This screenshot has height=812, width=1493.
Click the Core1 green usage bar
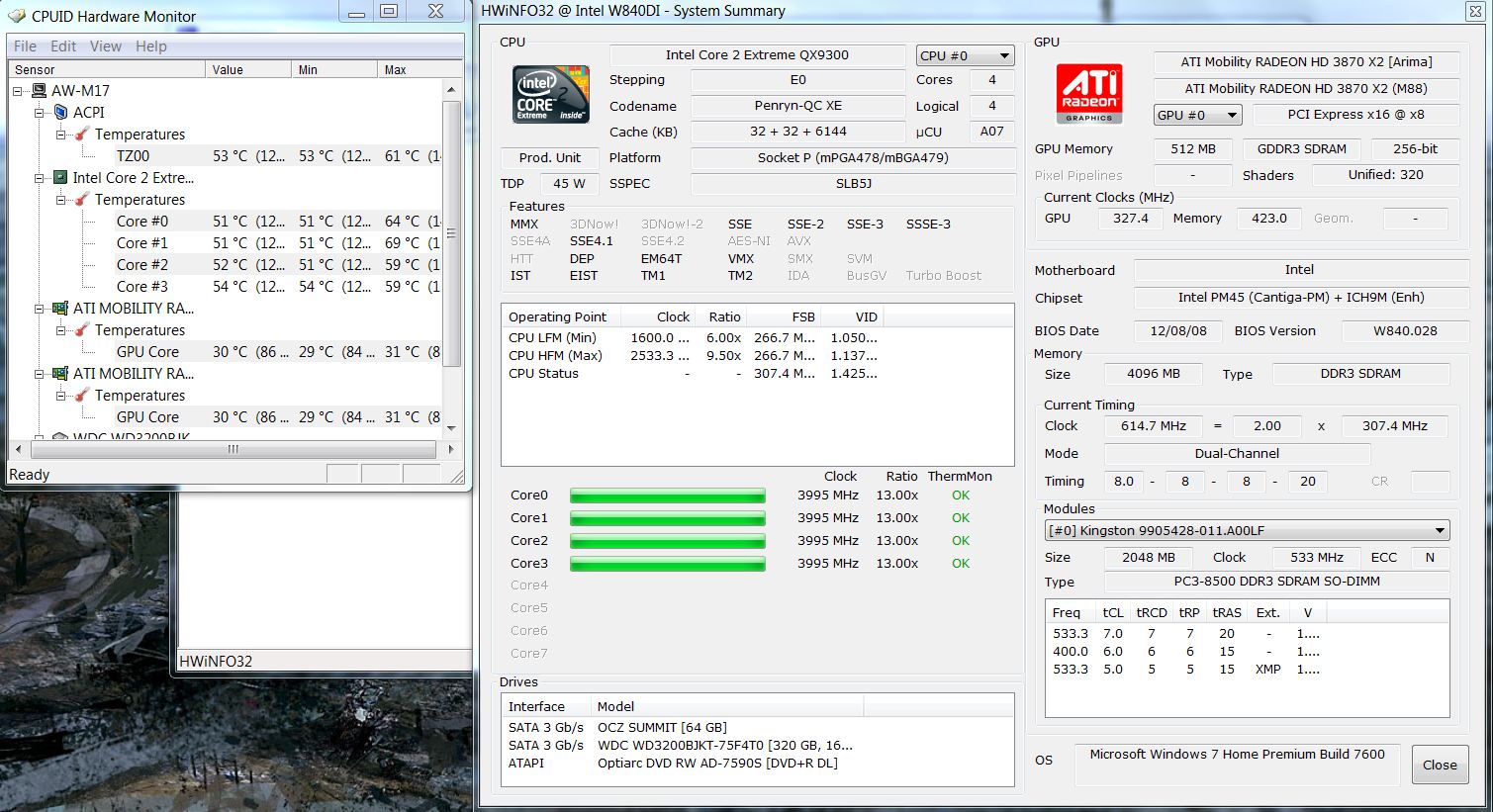(x=668, y=518)
